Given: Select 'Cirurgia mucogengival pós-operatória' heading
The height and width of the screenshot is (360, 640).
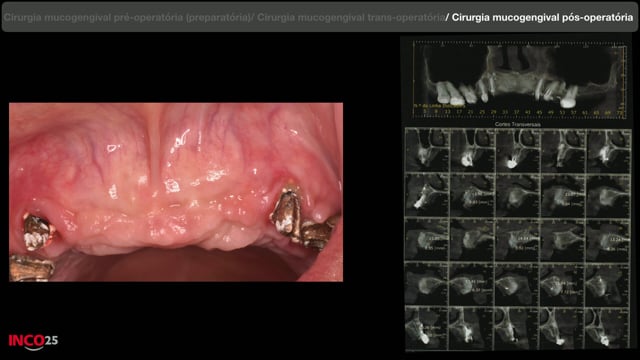Looking at the screenshot, I should point(542,17).
